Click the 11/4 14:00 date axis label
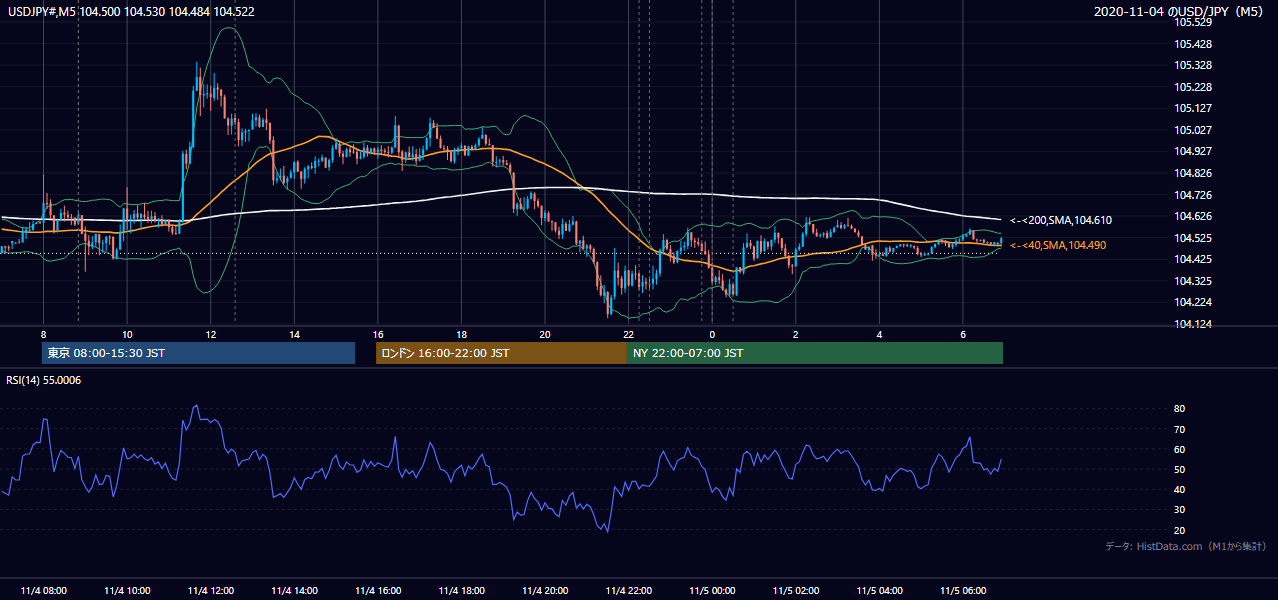The image size is (1278, 600). tap(295, 591)
